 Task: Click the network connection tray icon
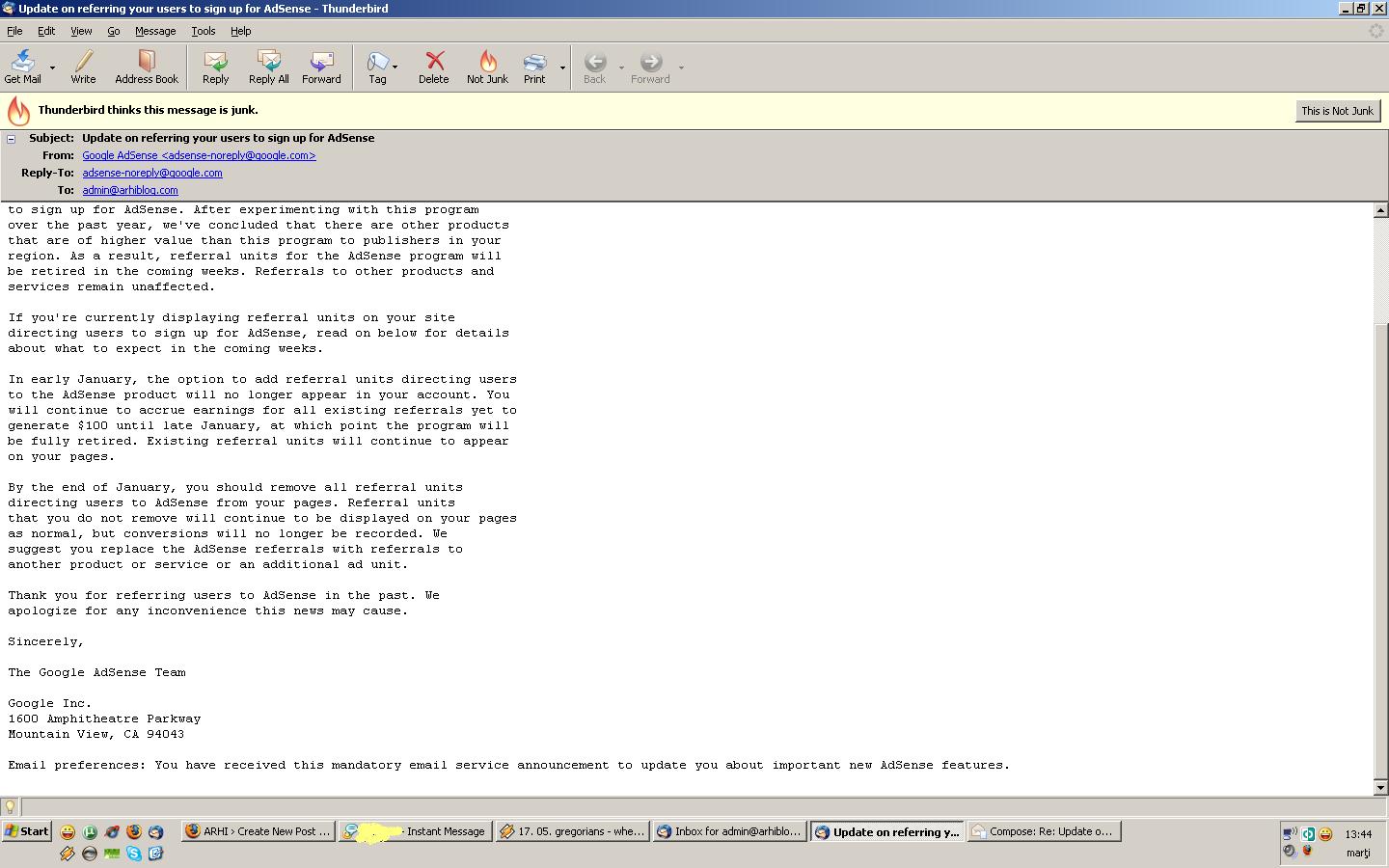(1291, 834)
